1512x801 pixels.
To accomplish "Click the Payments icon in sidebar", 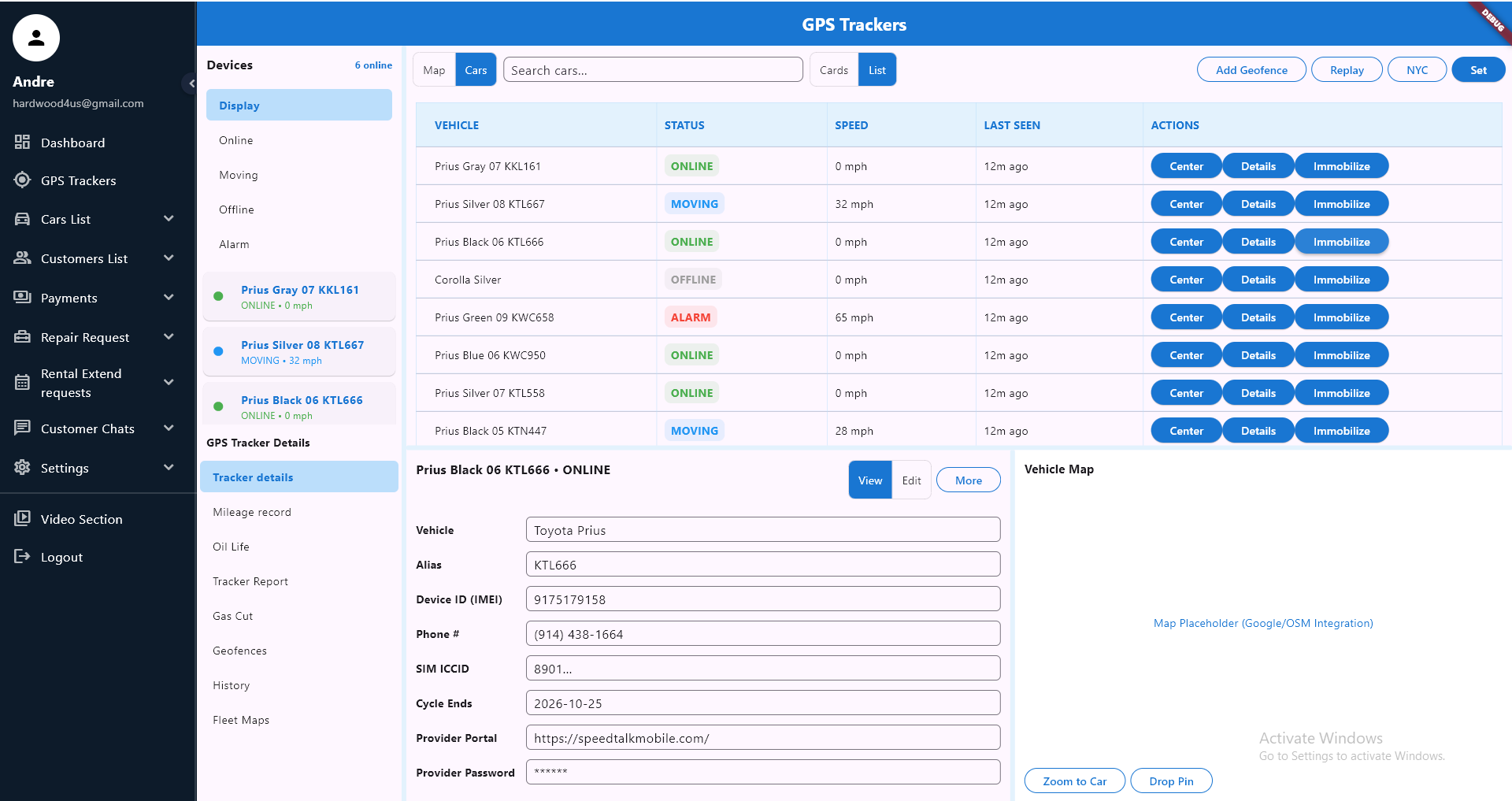I will (22, 298).
